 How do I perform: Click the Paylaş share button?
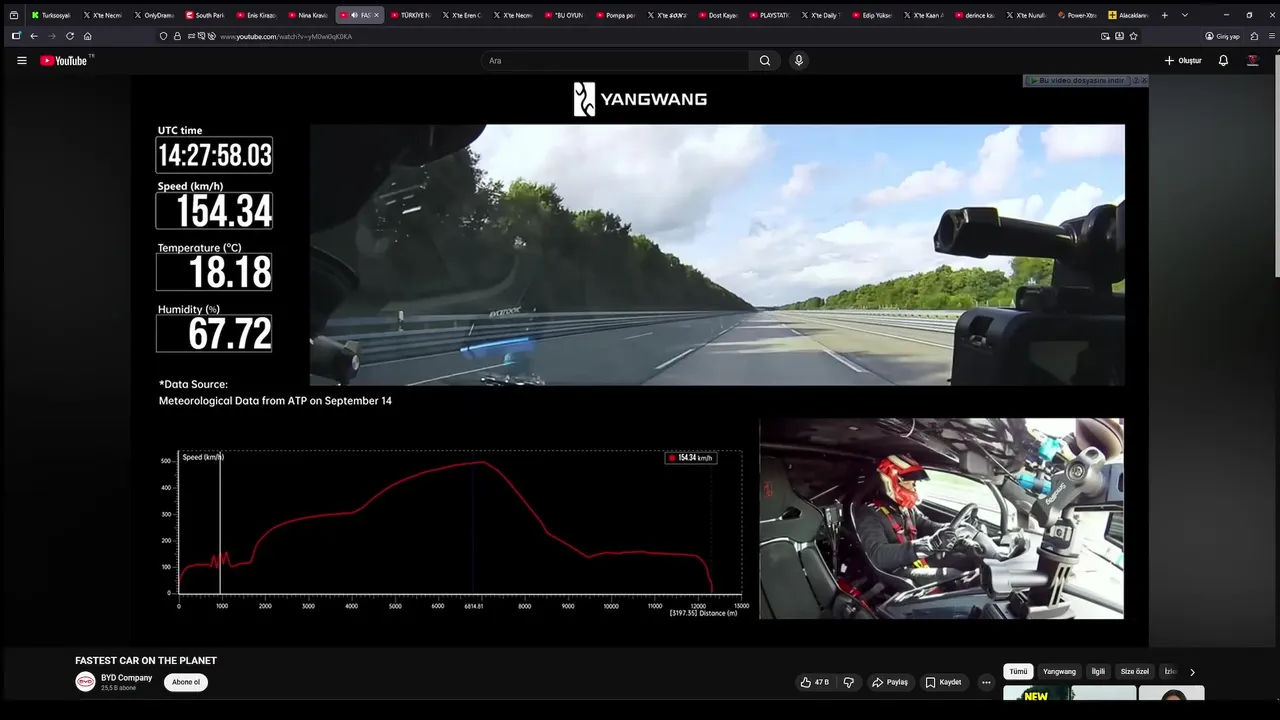pyautogui.click(x=890, y=682)
